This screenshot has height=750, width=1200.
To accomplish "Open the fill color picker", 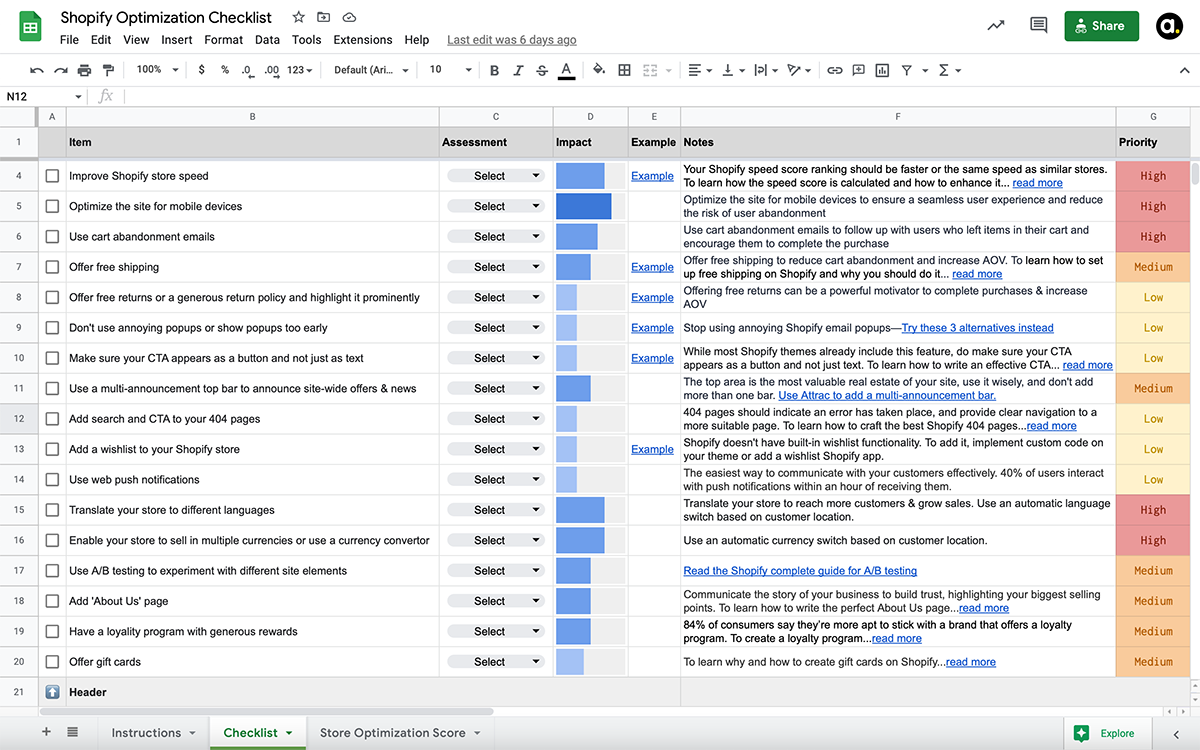I will tap(598, 70).
